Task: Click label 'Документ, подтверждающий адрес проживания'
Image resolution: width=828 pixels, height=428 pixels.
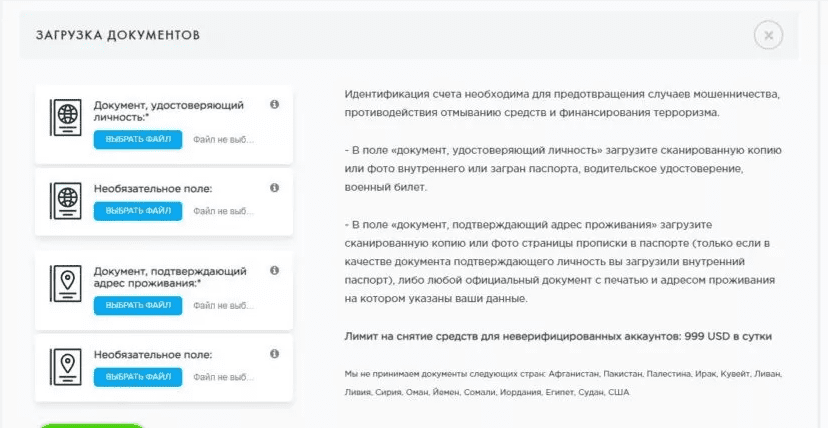Action: (170, 277)
